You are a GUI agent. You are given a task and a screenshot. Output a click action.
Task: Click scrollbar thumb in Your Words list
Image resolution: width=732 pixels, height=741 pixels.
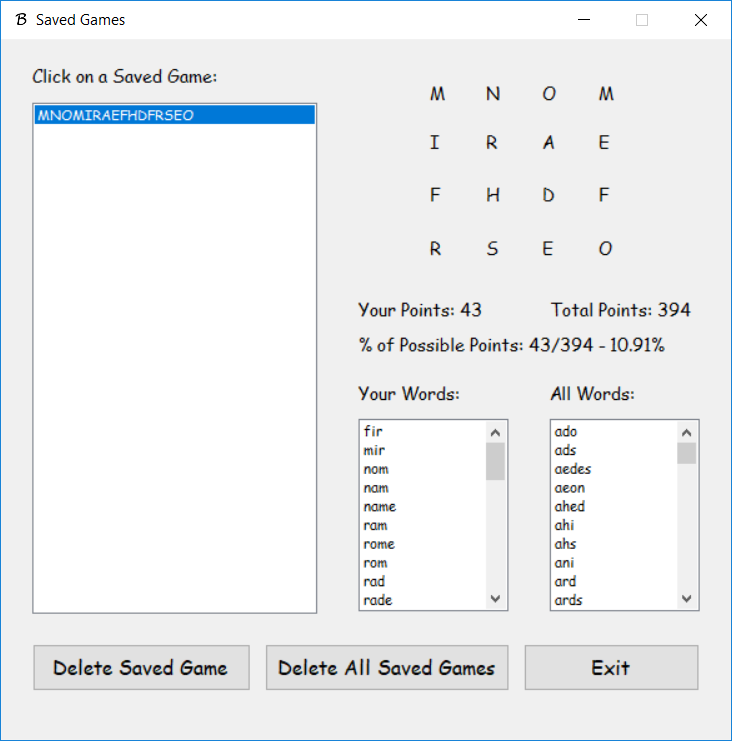point(496,462)
